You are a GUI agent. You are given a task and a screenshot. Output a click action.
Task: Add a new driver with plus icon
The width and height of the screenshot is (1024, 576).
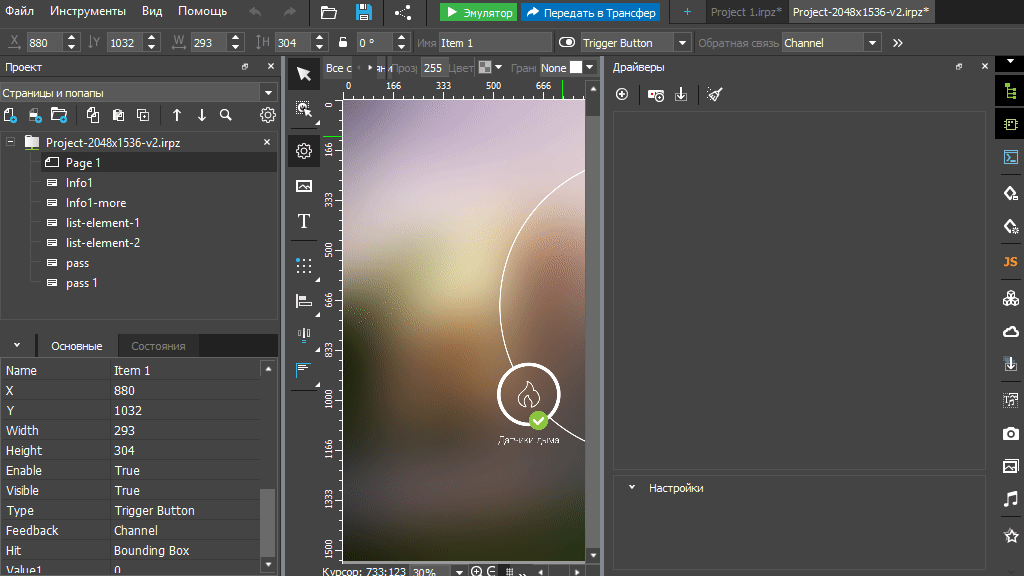point(622,94)
